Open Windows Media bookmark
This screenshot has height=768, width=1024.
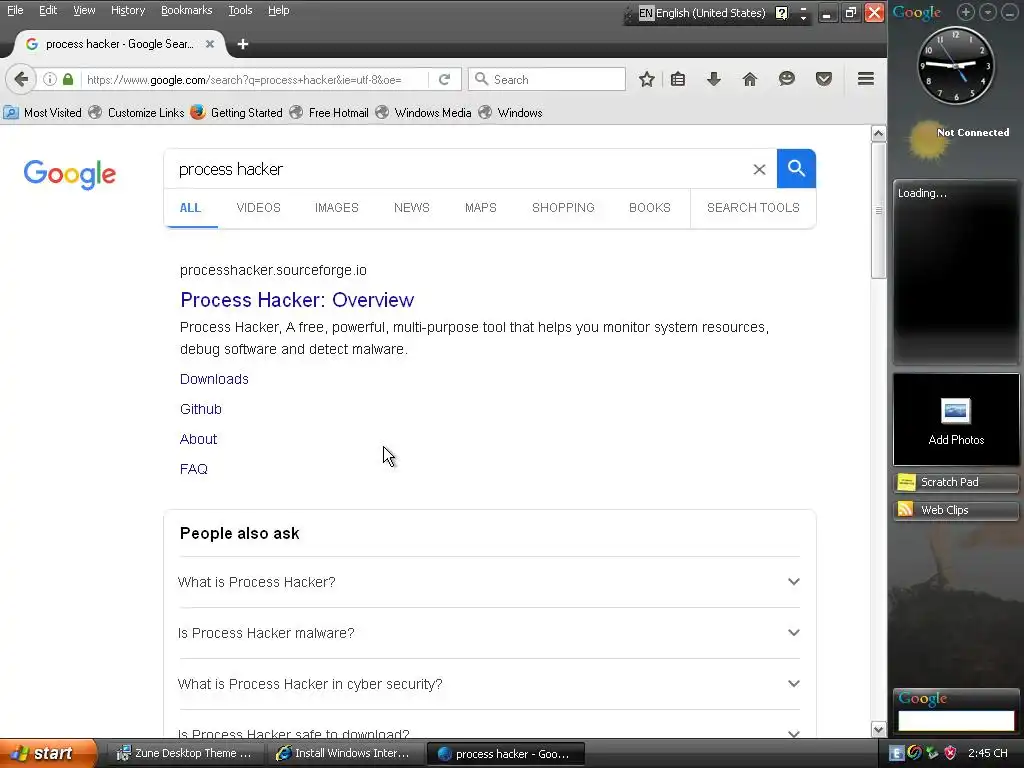[x=424, y=113]
